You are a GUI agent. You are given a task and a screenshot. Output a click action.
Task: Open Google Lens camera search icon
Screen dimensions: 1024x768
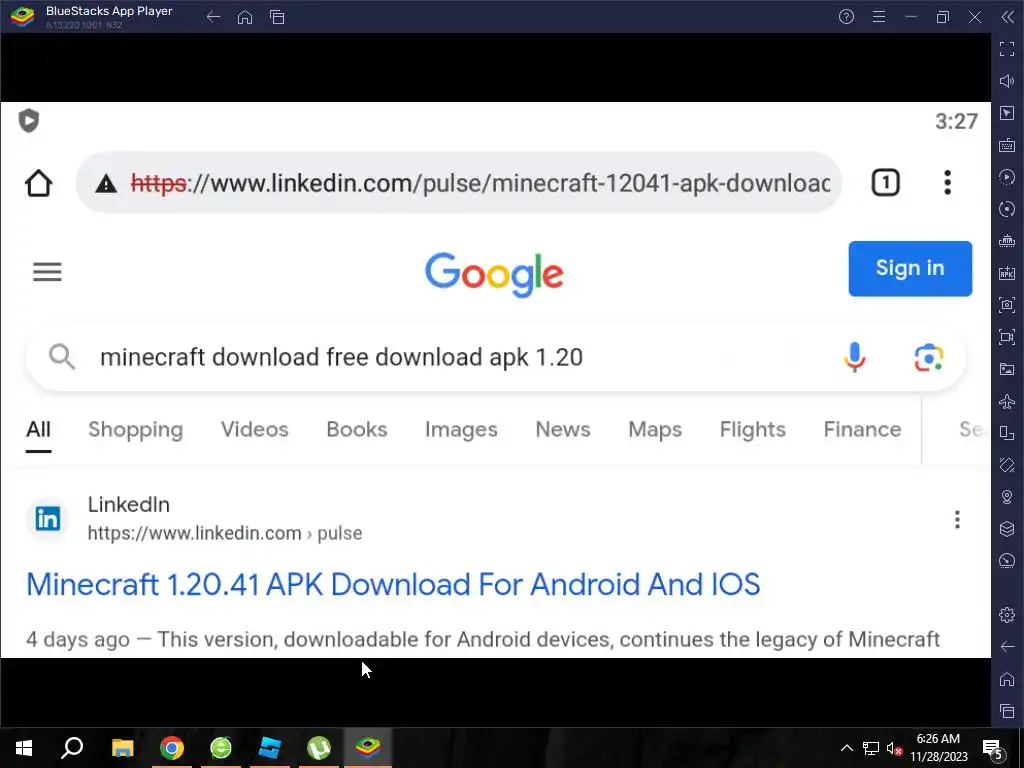[929, 358]
